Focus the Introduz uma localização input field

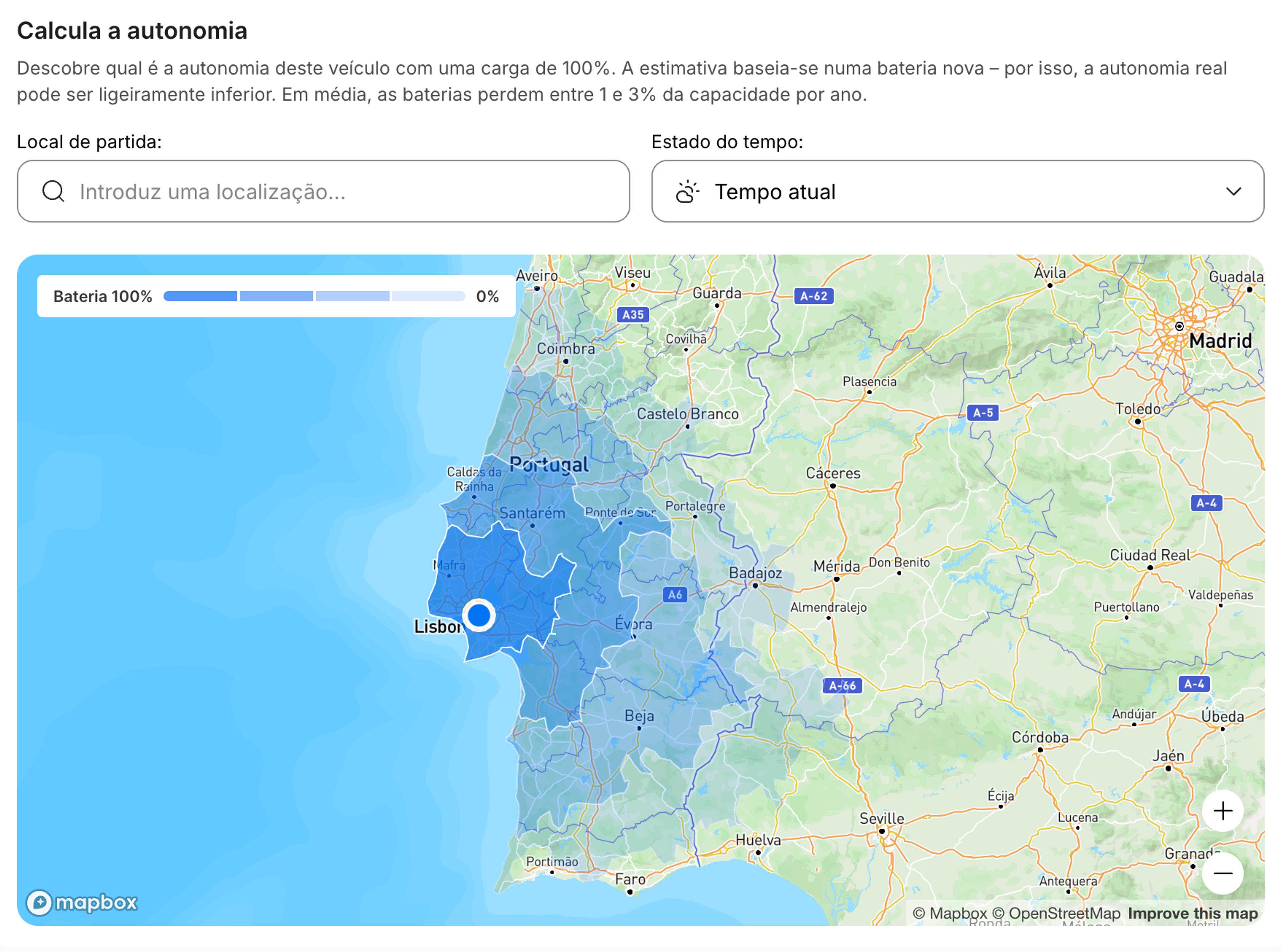pyautogui.click(x=324, y=191)
